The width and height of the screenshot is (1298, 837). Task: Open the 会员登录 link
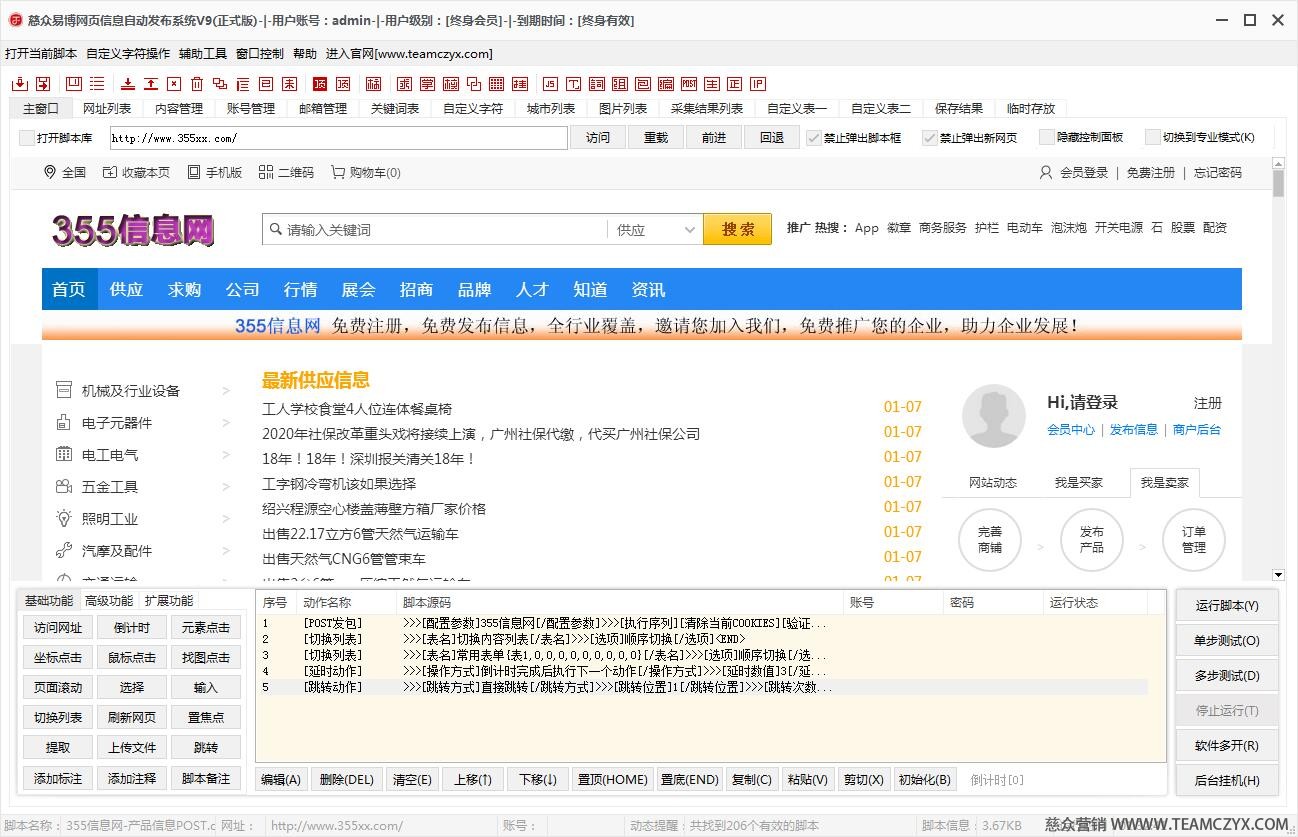(1084, 173)
